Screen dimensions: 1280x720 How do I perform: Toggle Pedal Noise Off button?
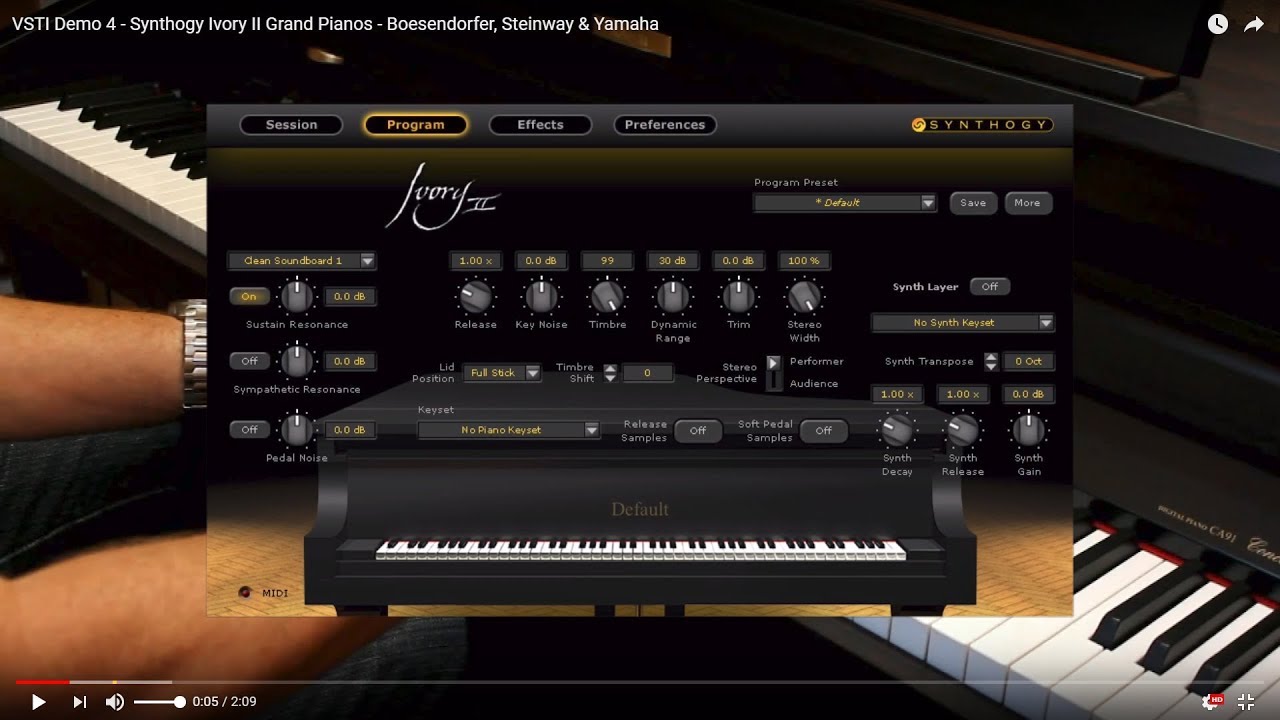coord(249,430)
